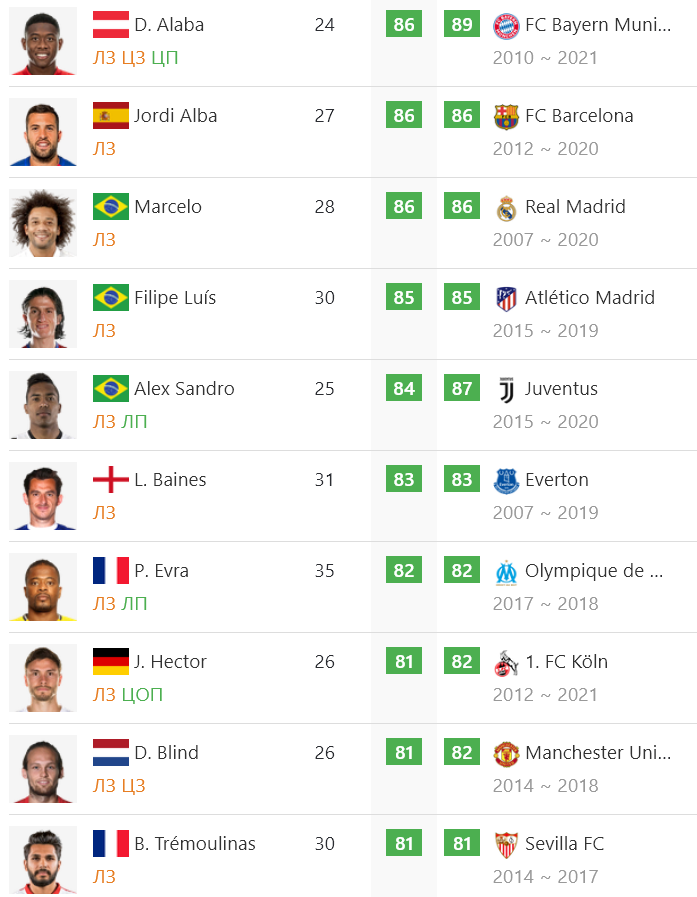697x897 pixels.
Task: Click the Austrian flag next to D. Alaba
Action: pyautogui.click(x=110, y=25)
